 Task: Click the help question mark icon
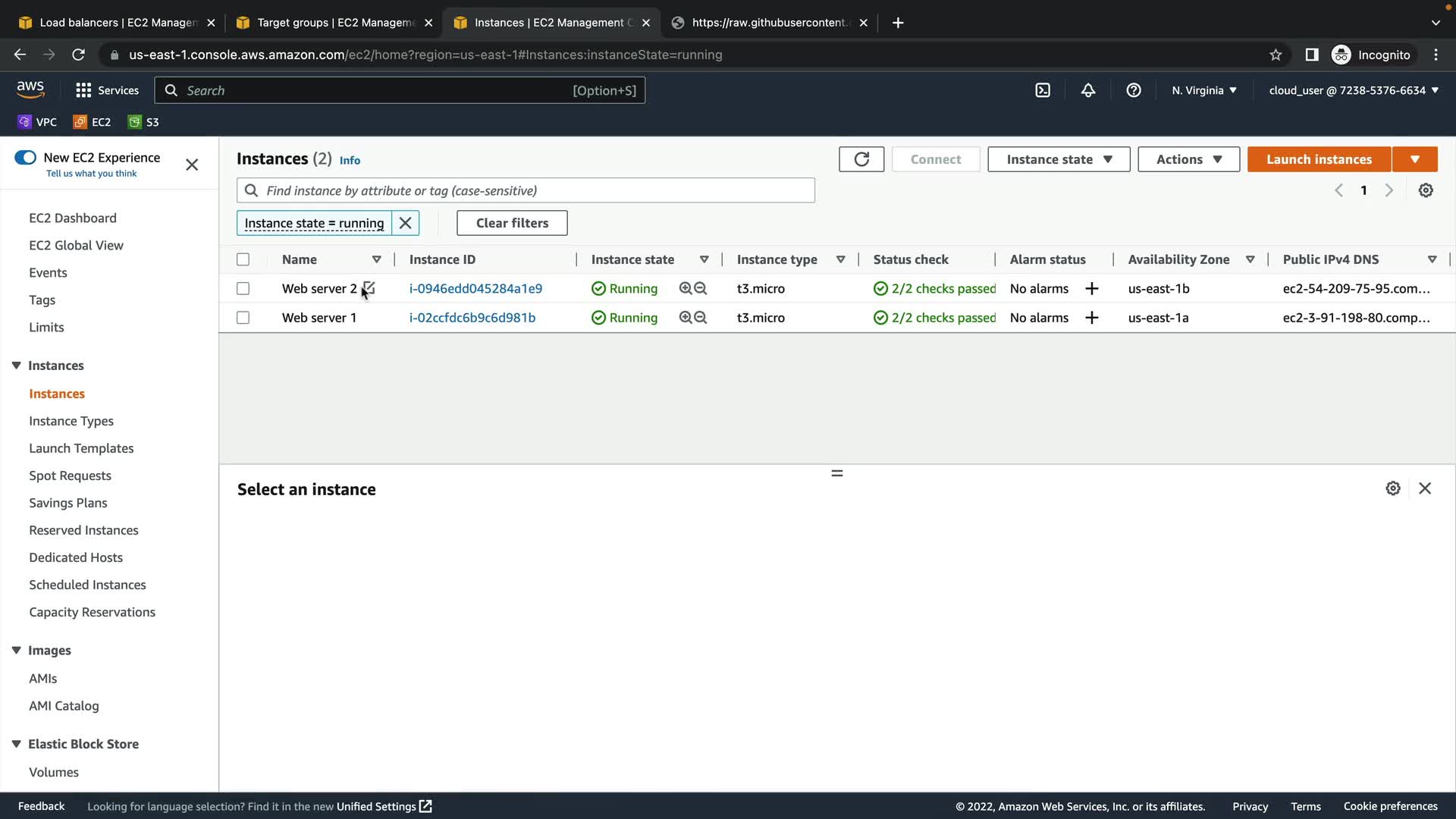(1134, 90)
